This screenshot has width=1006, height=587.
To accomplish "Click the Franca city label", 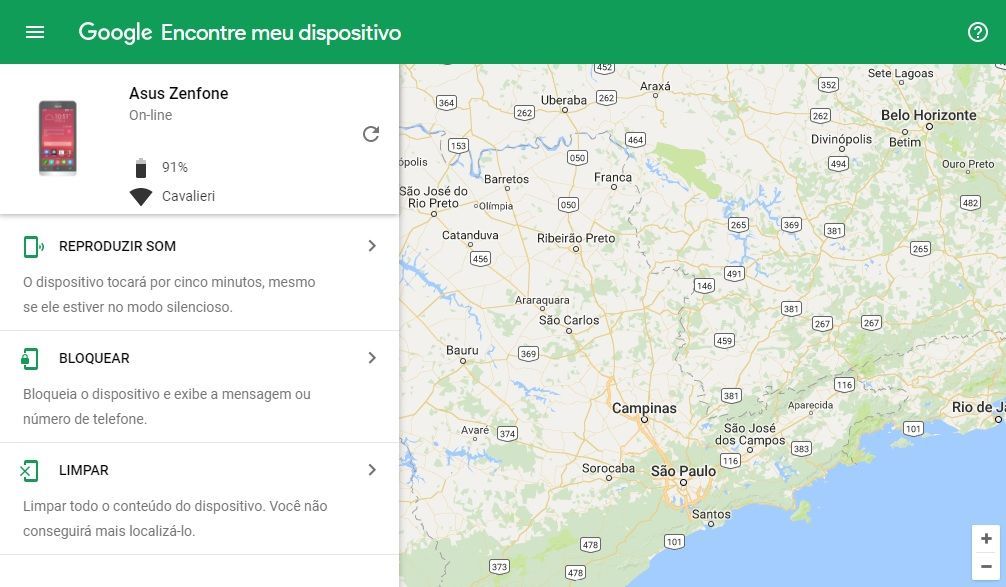I will [613, 177].
